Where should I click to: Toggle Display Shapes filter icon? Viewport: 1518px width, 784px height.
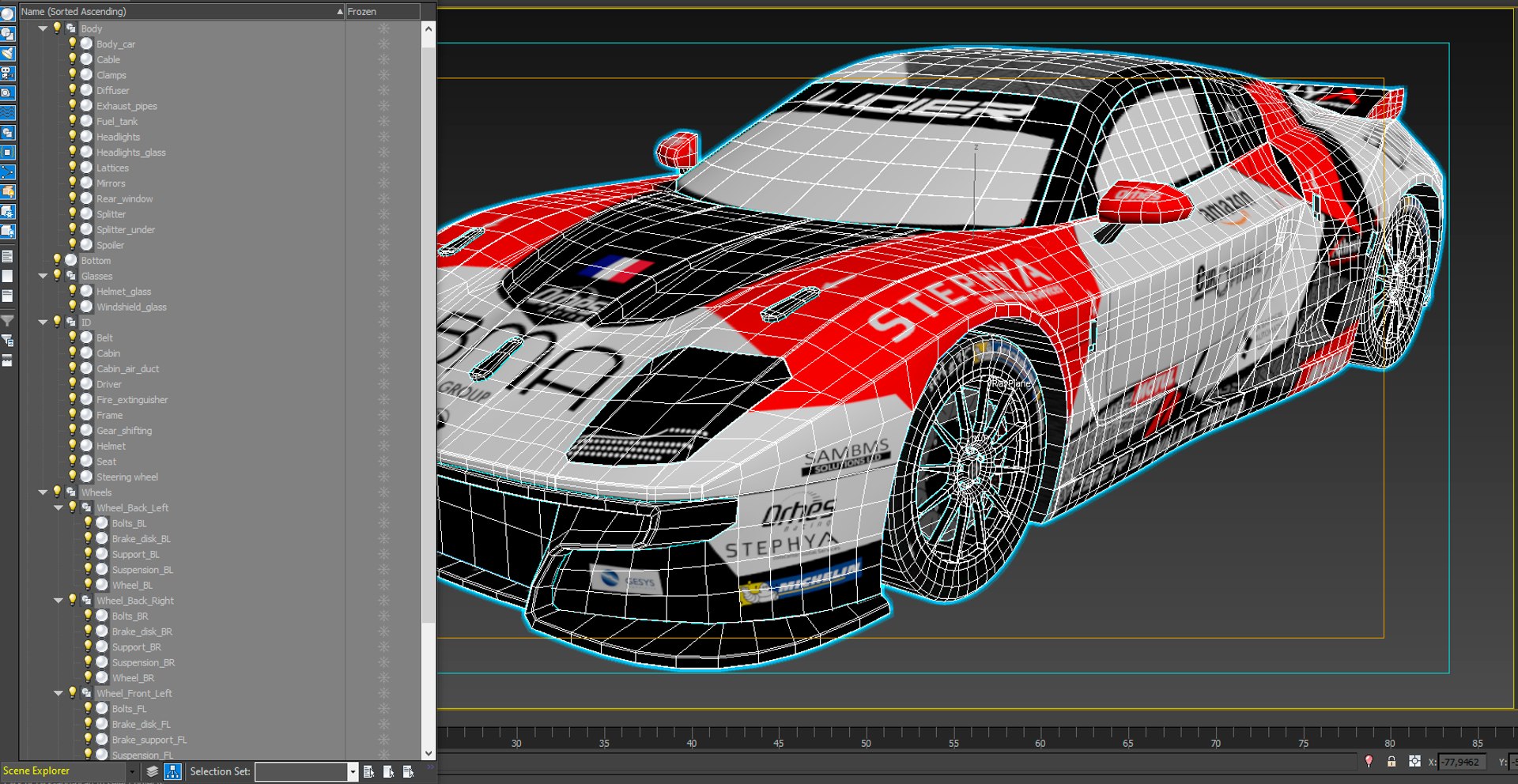(7, 34)
